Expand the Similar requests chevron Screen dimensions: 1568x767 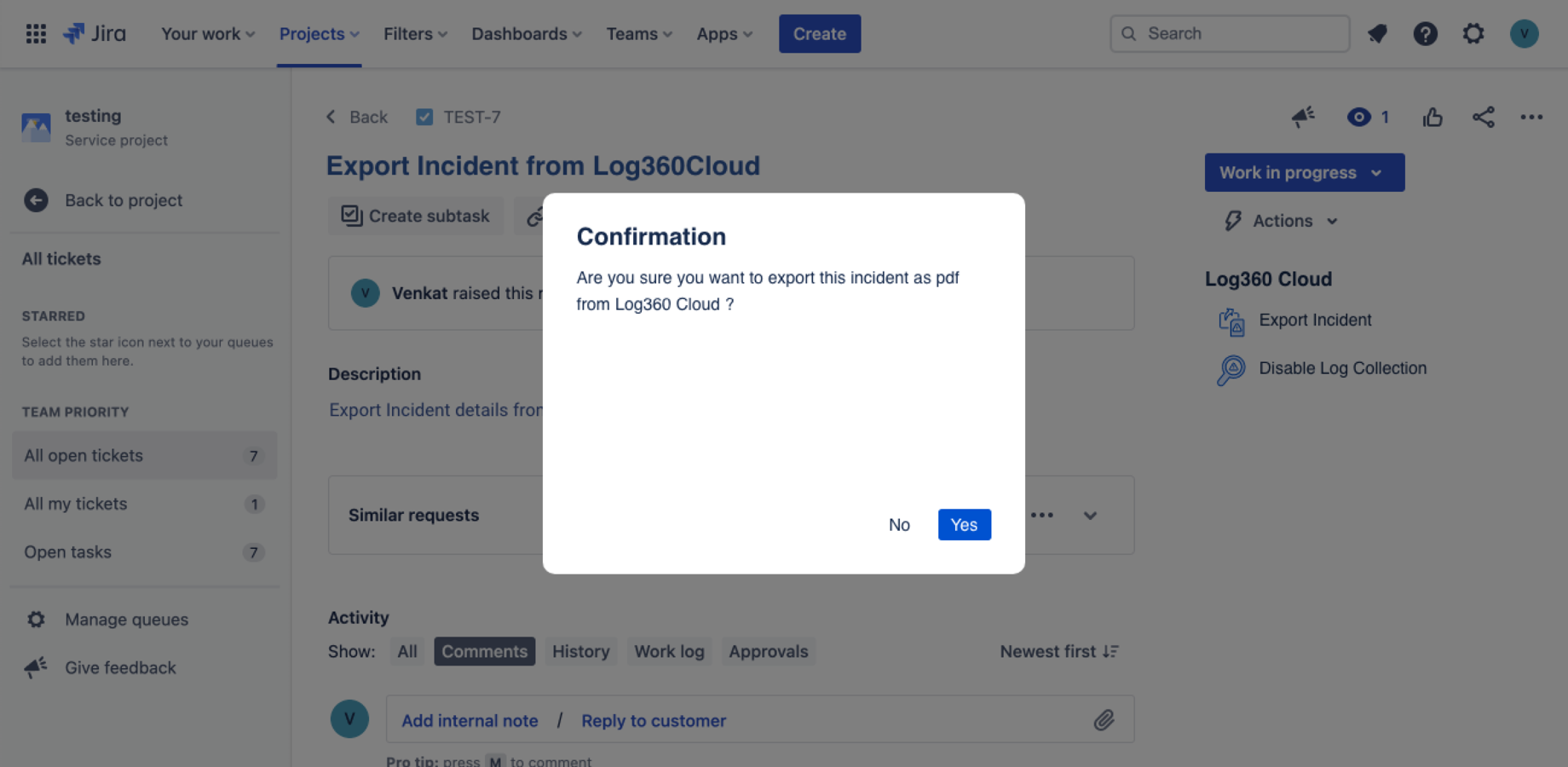coord(1090,516)
